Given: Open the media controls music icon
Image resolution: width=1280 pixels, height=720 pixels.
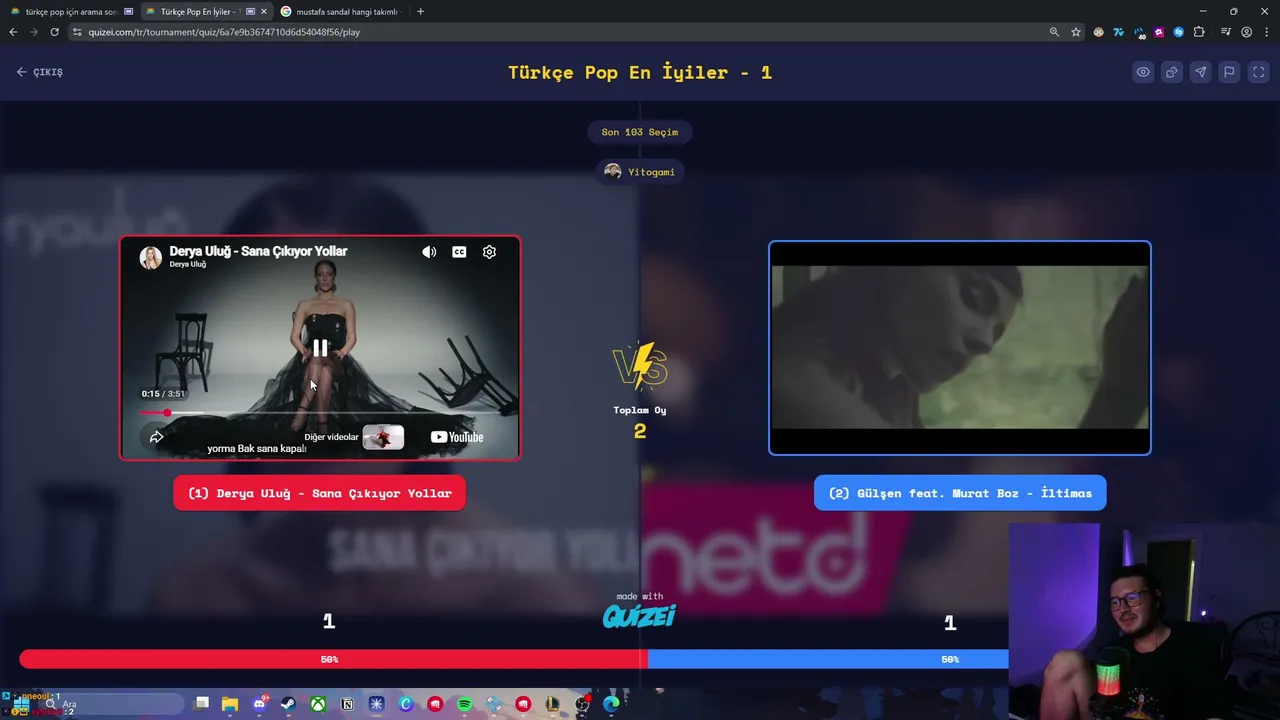Looking at the screenshot, I should click(x=1226, y=32).
